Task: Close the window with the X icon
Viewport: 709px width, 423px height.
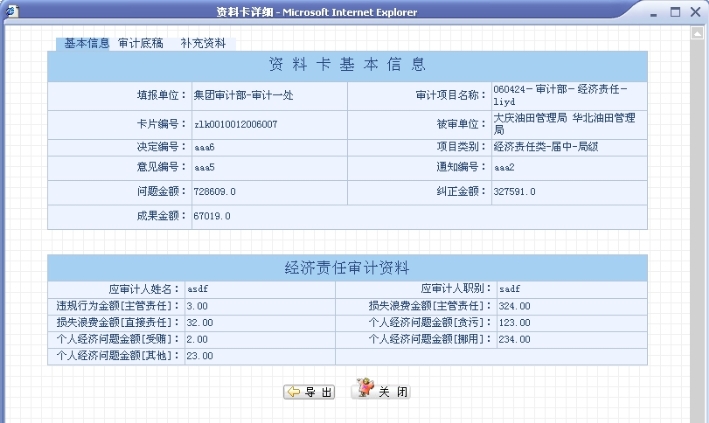Action: pyautogui.click(x=696, y=12)
